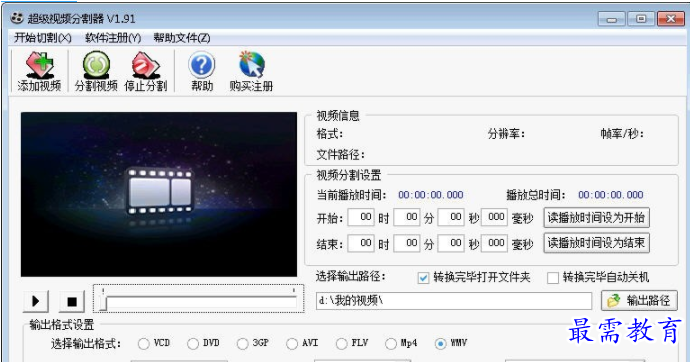Click the current playback time 00:00:00.000 value
The image size is (690, 362).
pos(431,195)
